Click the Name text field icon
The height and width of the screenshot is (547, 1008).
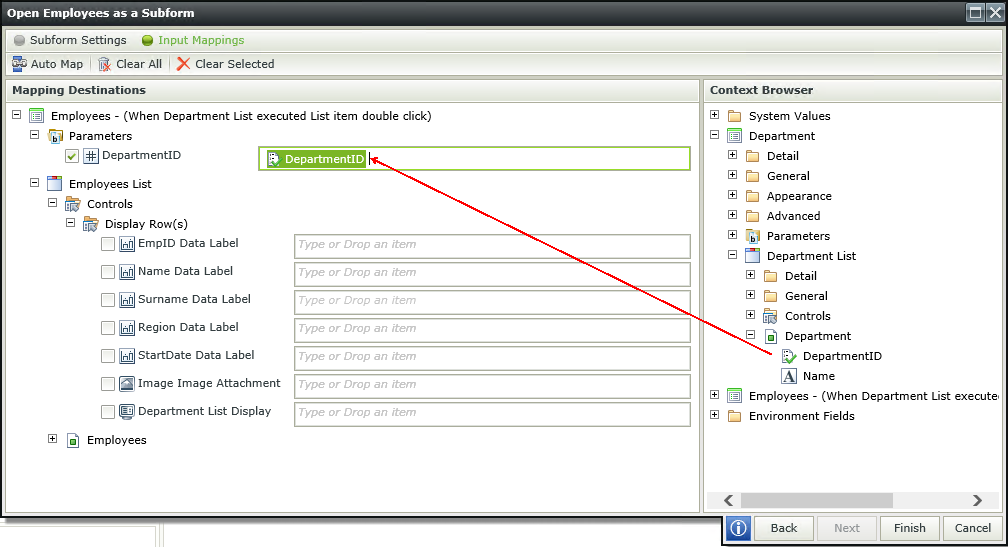tap(789, 376)
